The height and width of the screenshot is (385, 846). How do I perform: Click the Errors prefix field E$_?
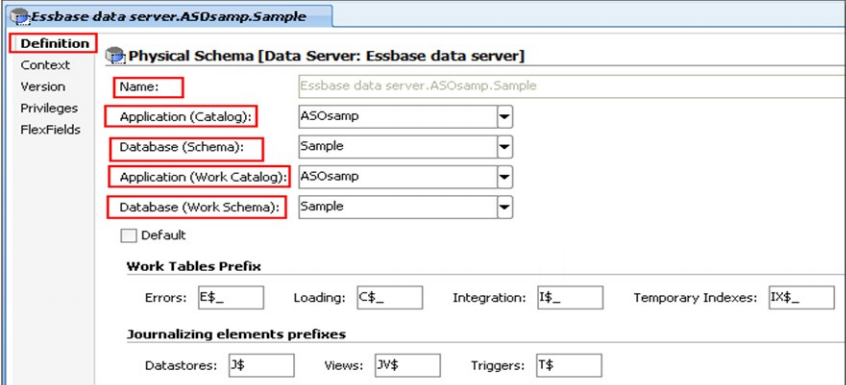coord(231,298)
